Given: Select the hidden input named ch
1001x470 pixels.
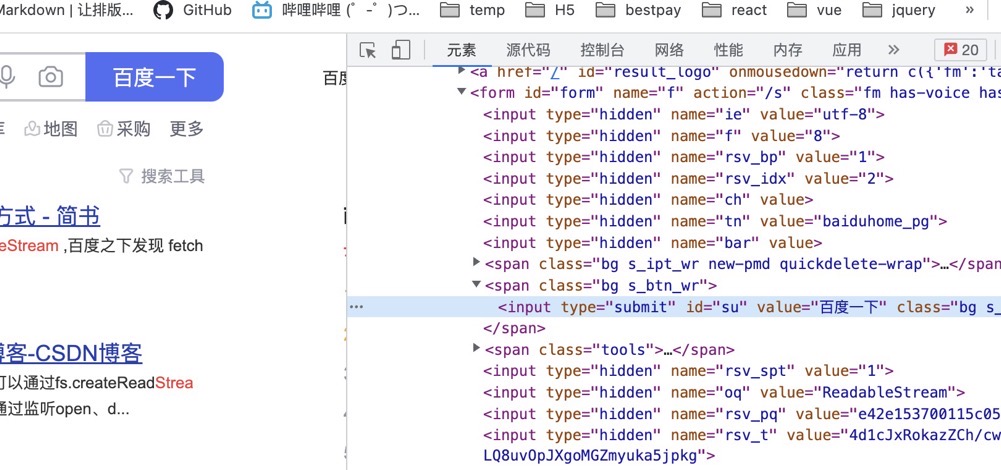Looking at the screenshot, I should tap(648, 200).
